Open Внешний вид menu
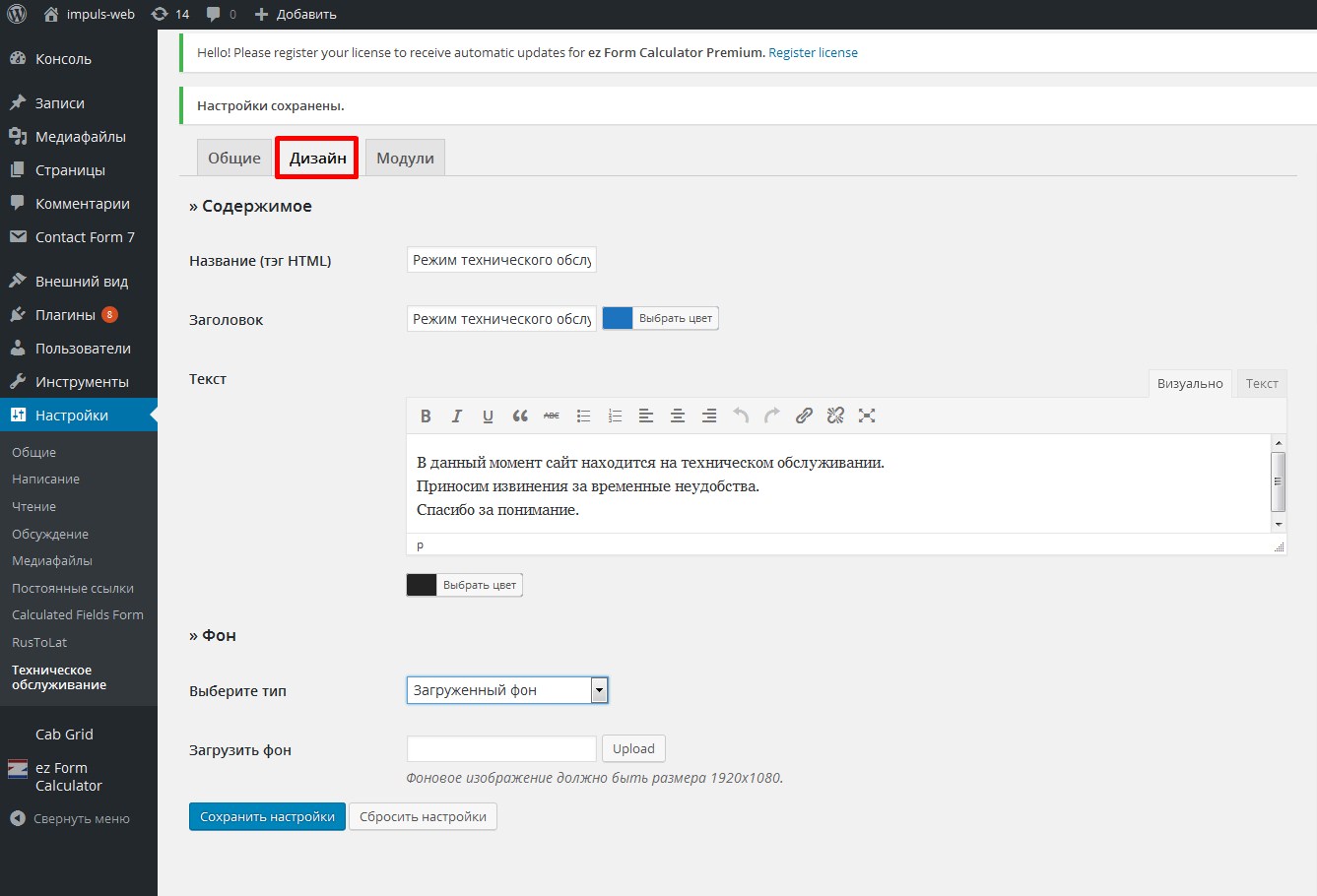Screen dimensions: 1317x896 79,282
